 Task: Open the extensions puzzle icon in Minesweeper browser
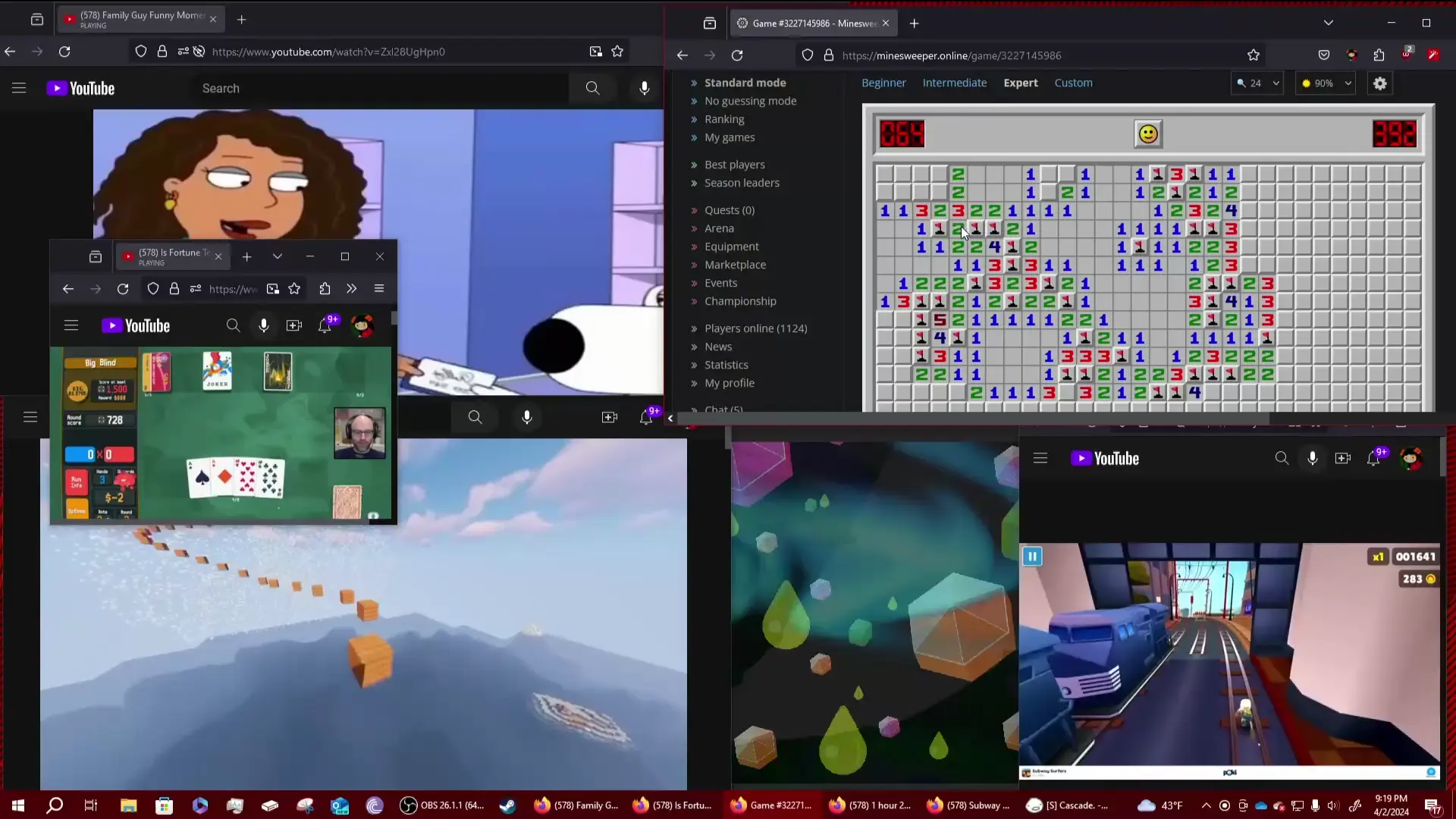(x=1379, y=55)
